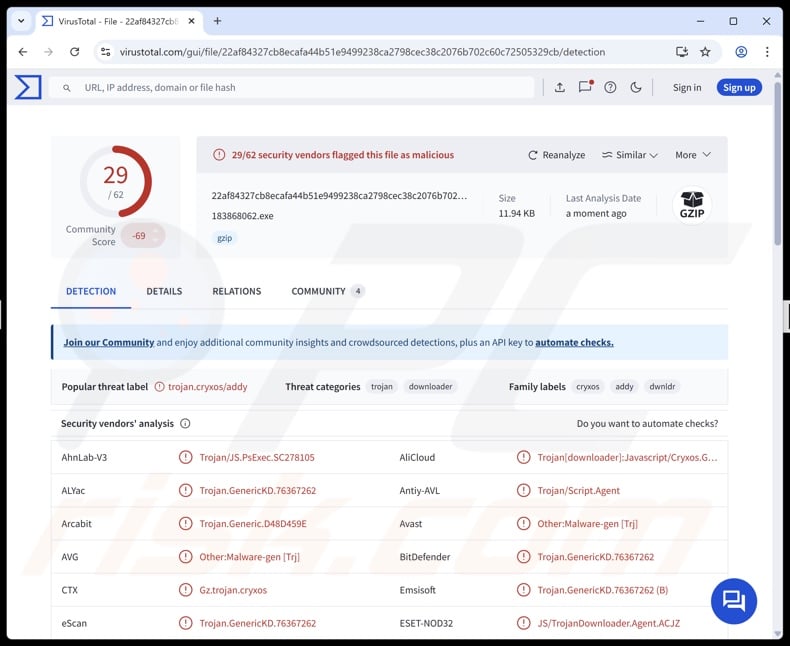Click Gz.trojan.cryxos CTX result
Image resolution: width=790 pixels, height=646 pixels.
[233, 590]
